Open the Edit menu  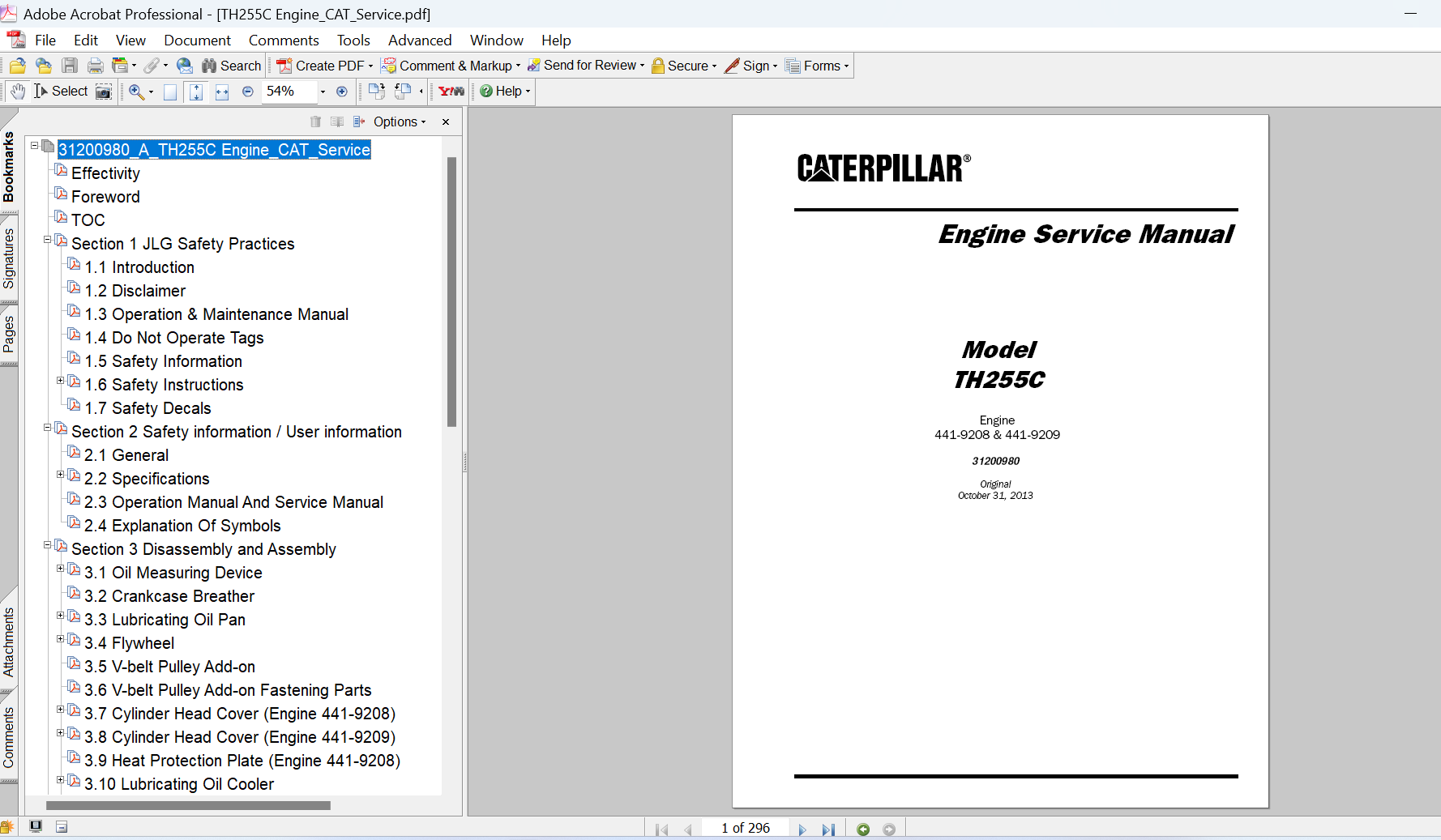pyautogui.click(x=85, y=40)
